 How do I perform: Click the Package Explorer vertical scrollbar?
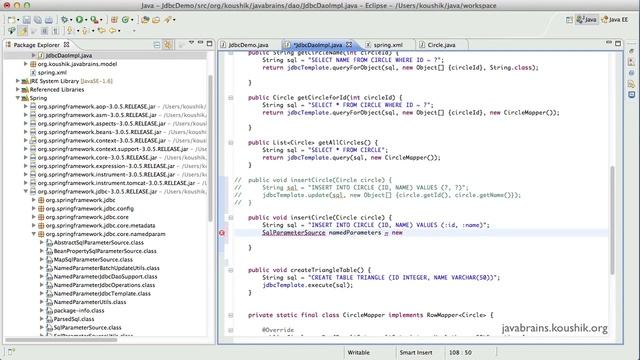pos(211,148)
